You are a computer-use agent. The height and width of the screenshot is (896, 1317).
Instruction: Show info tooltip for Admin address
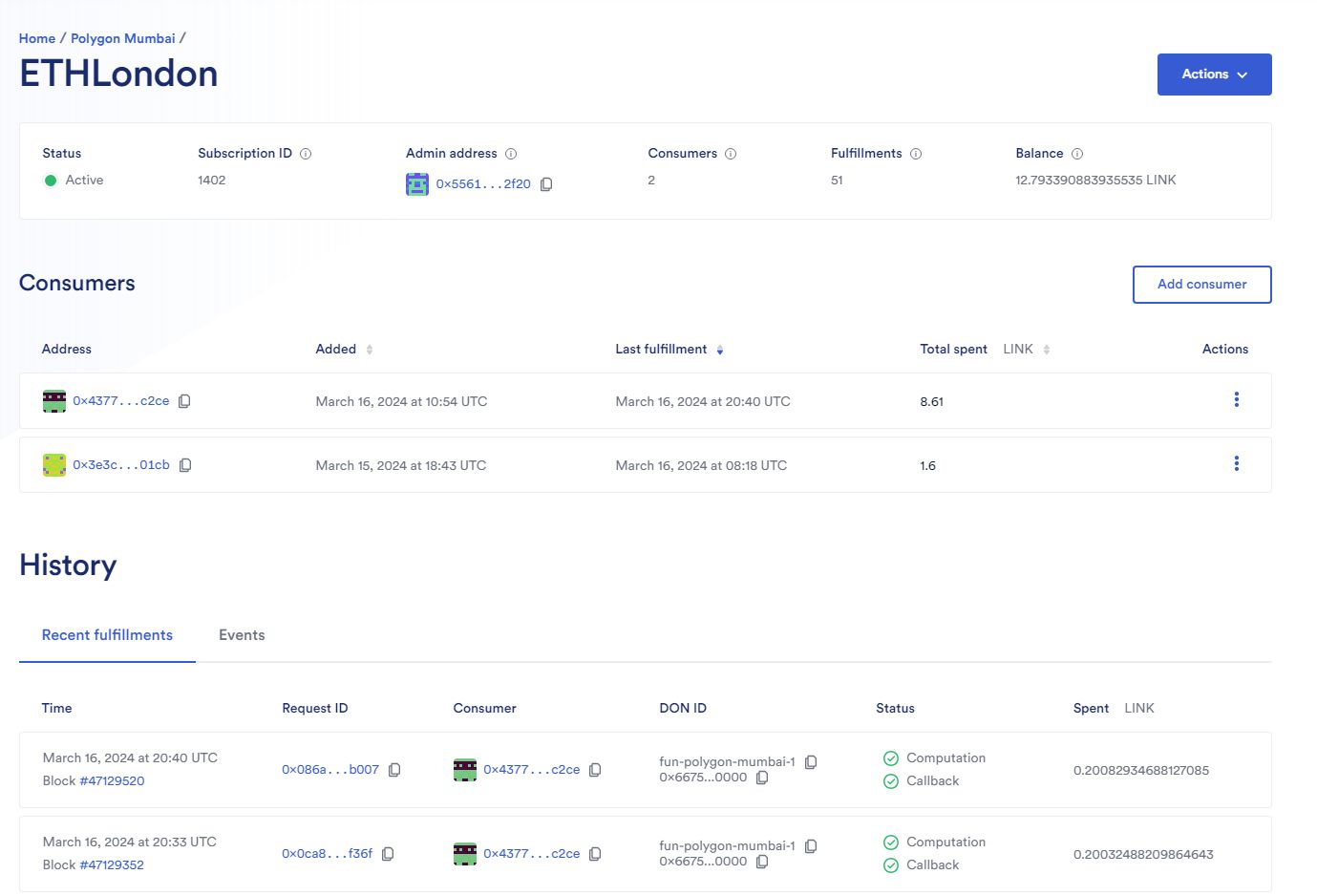pos(511,154)
